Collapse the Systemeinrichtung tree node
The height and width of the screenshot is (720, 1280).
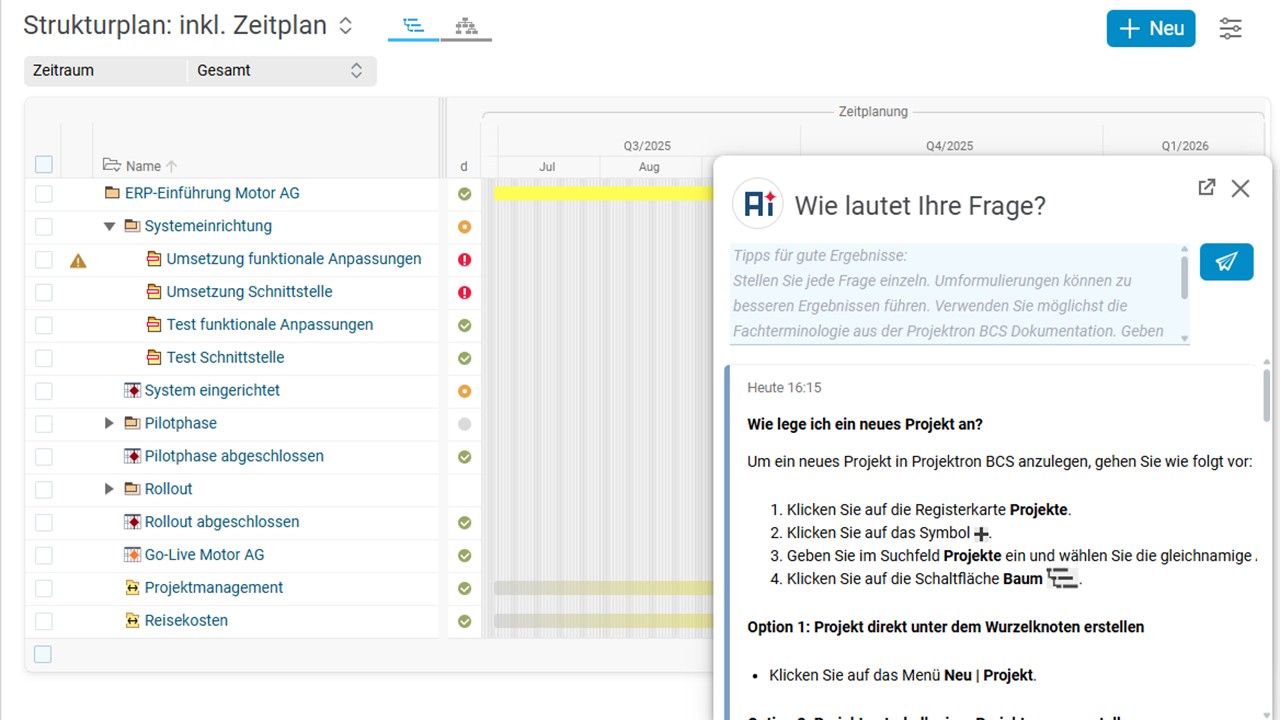[x=109, y=227]
